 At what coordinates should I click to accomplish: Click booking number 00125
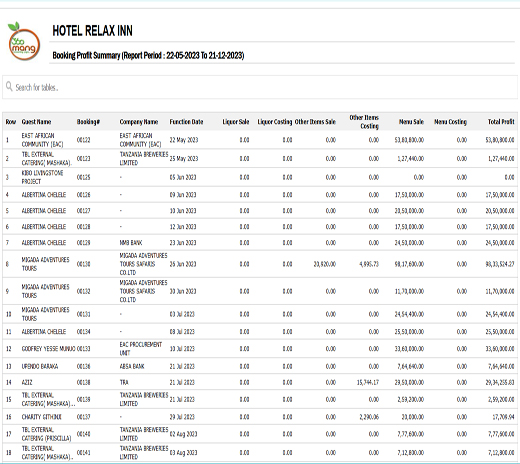(x=83, y=177)
